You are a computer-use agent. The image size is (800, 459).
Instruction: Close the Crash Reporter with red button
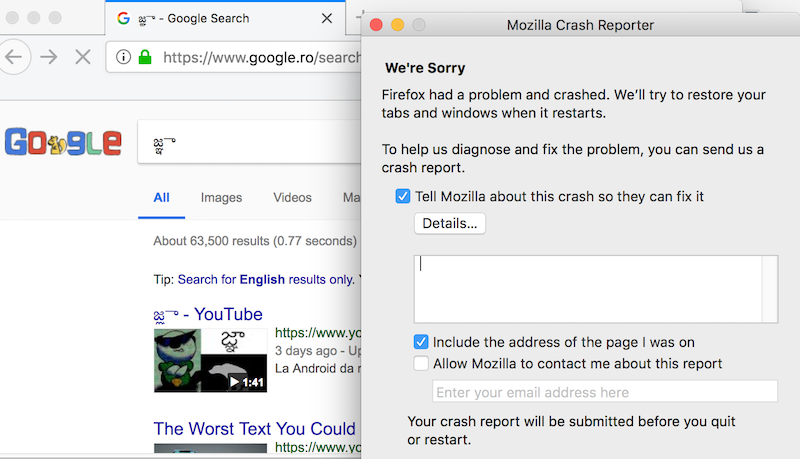coord(376,25)
